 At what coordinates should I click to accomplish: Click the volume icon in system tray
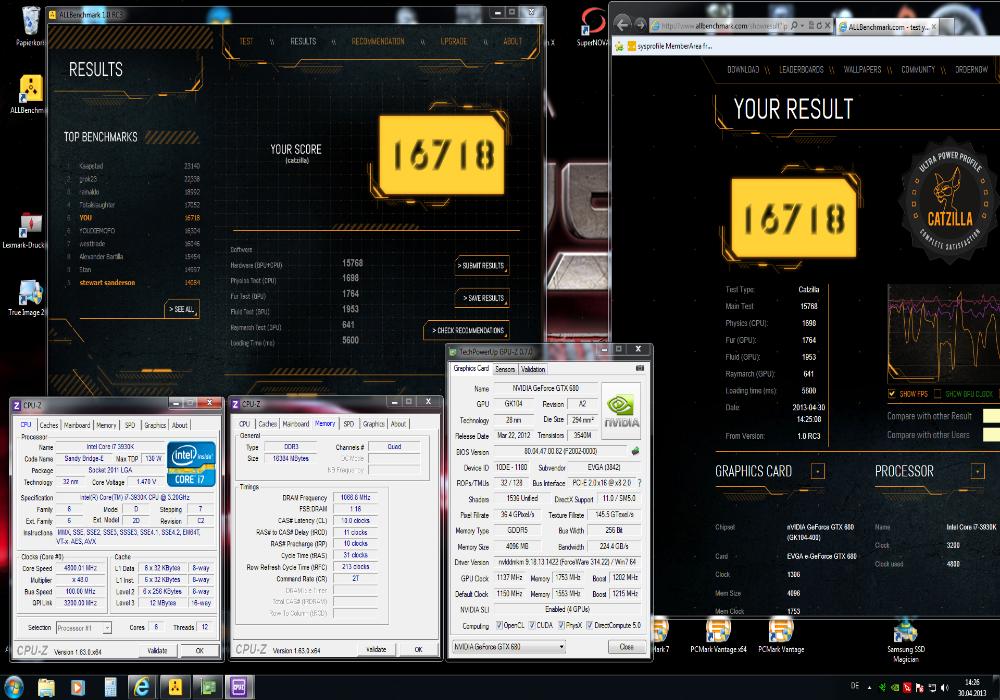[944, 687]
